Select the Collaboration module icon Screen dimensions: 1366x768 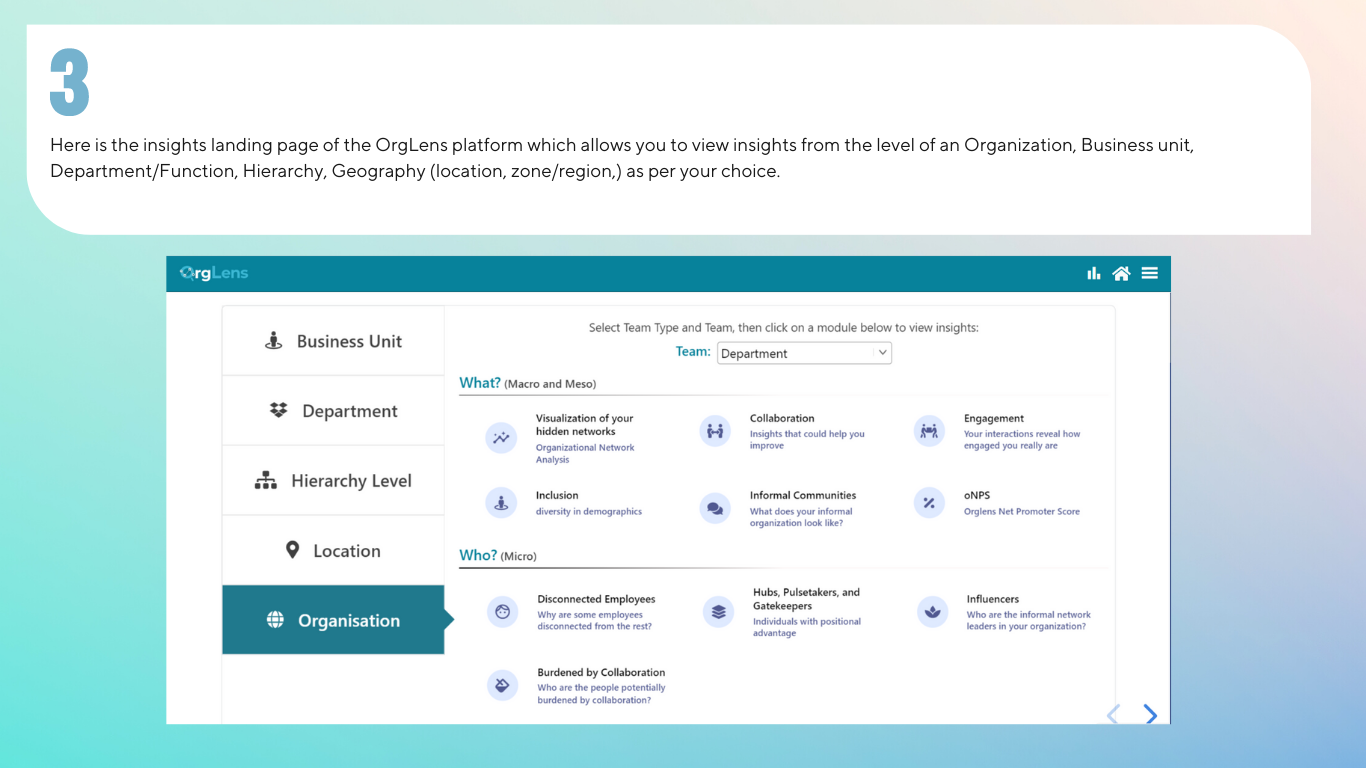715,431
